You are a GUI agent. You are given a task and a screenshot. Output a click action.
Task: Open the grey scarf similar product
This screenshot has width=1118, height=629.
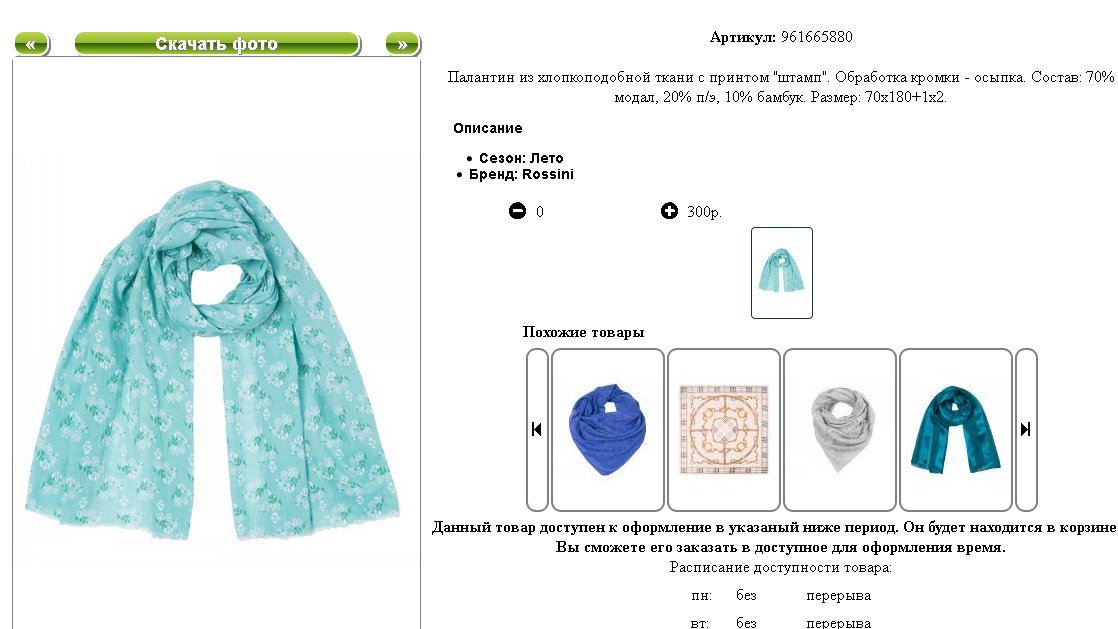pyautogui.click(x=840, y=429)
